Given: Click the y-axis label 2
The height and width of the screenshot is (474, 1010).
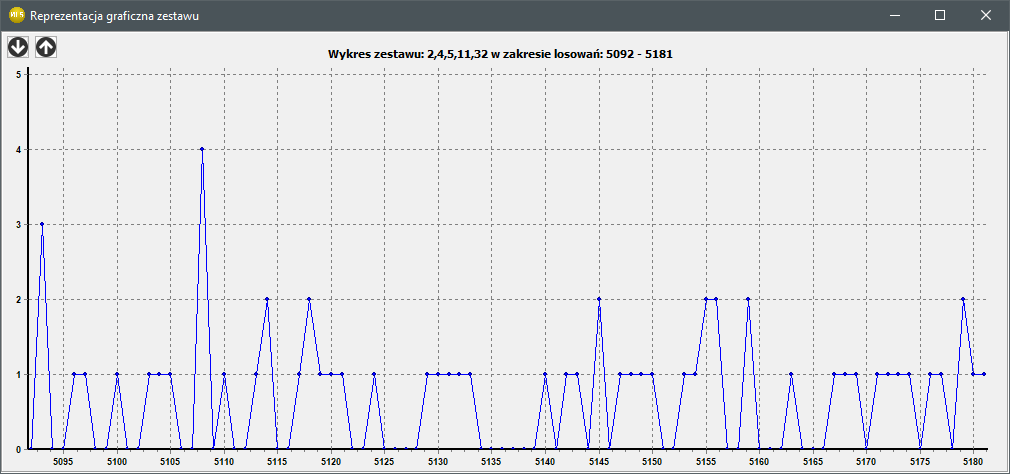Looking at the screenshot, I should coord(19,299).
